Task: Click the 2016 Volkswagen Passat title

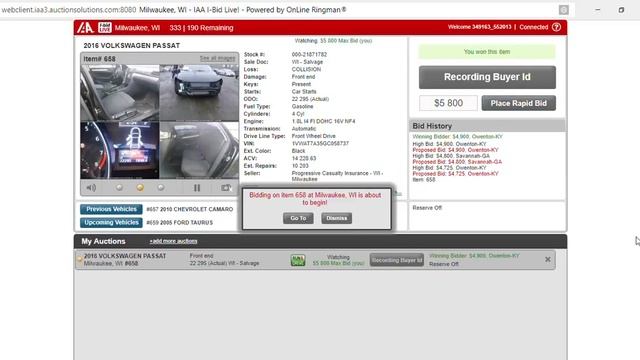Action: (x=131, y=45)
